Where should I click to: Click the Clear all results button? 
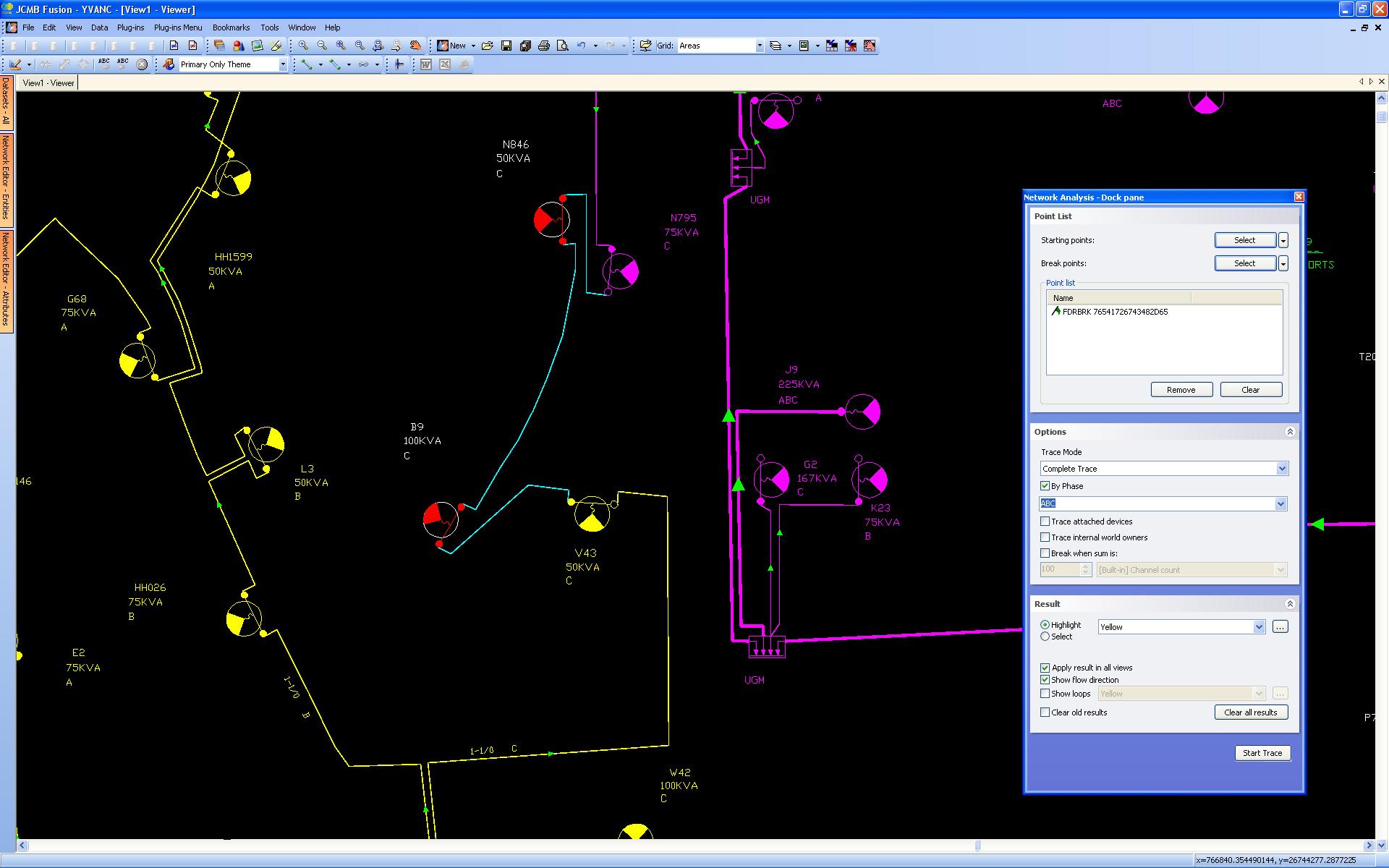(1250, 712)
